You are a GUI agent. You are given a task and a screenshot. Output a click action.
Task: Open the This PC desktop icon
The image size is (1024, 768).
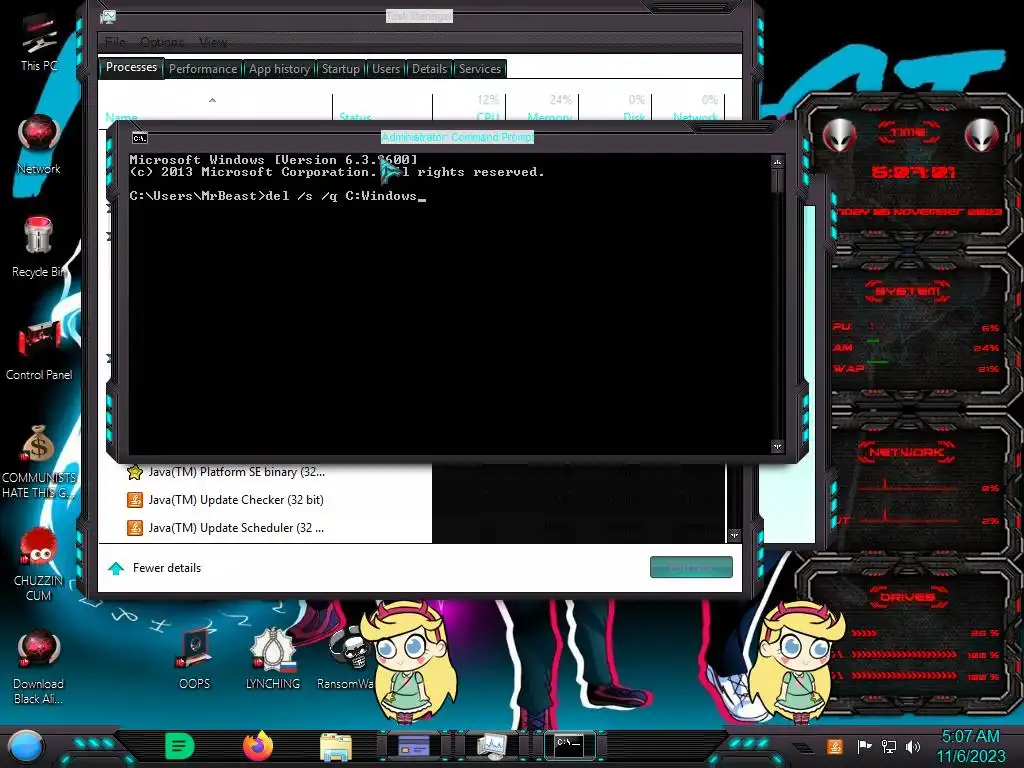pyautogui.click(x=39, y=43)
